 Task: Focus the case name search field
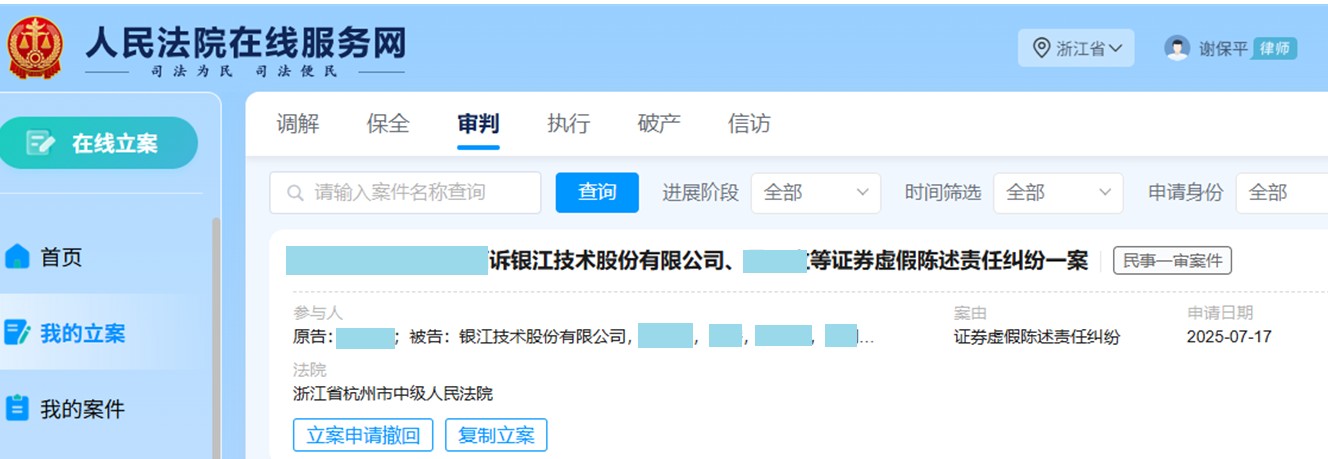[x=405, y=193]
